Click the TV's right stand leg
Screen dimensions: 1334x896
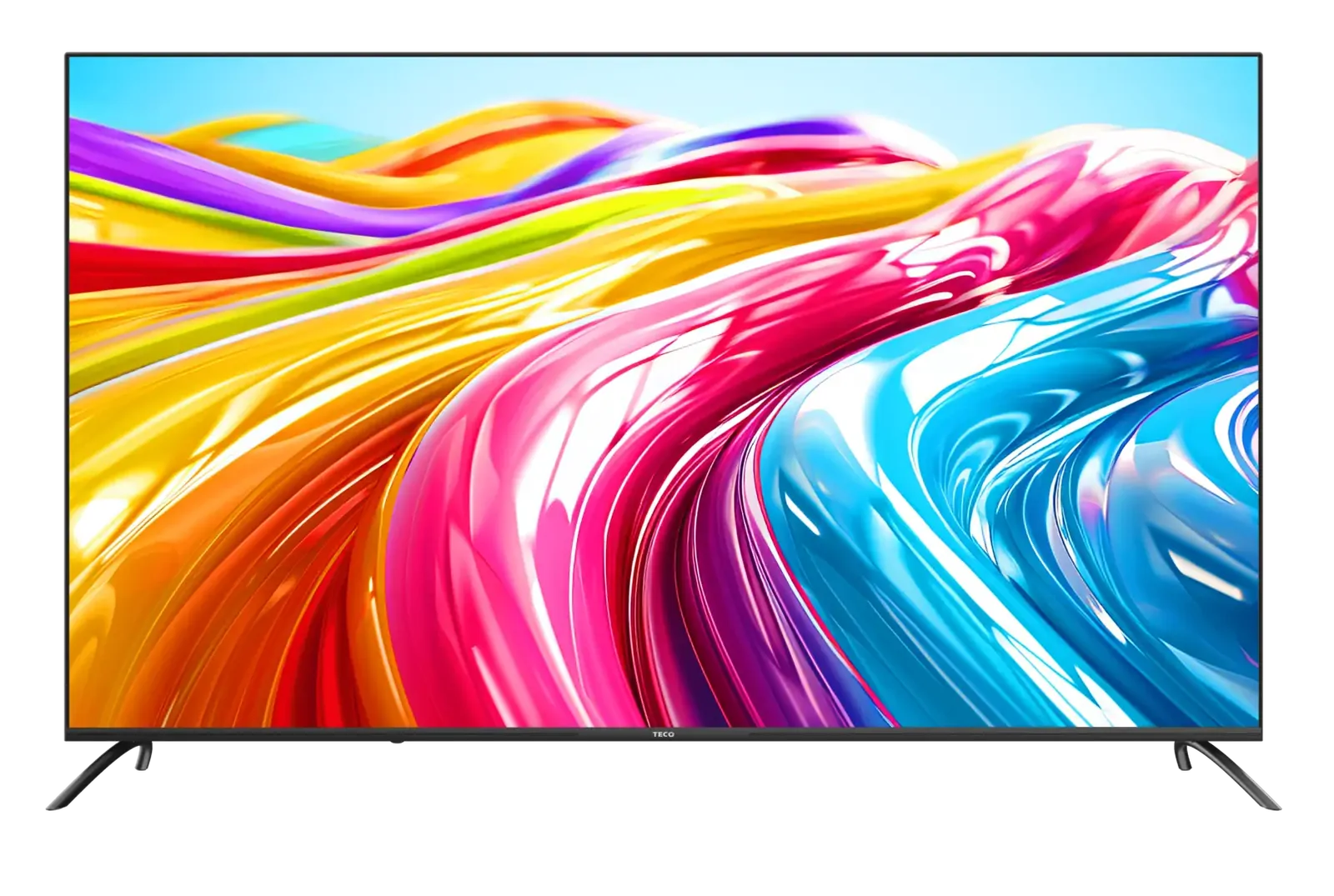click(1226, 775)
